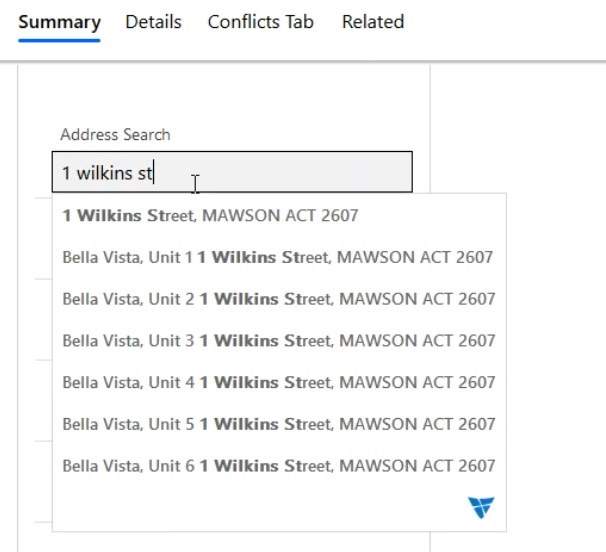
Task: Click the blank area right of Related tab
Action: (502, 23)
